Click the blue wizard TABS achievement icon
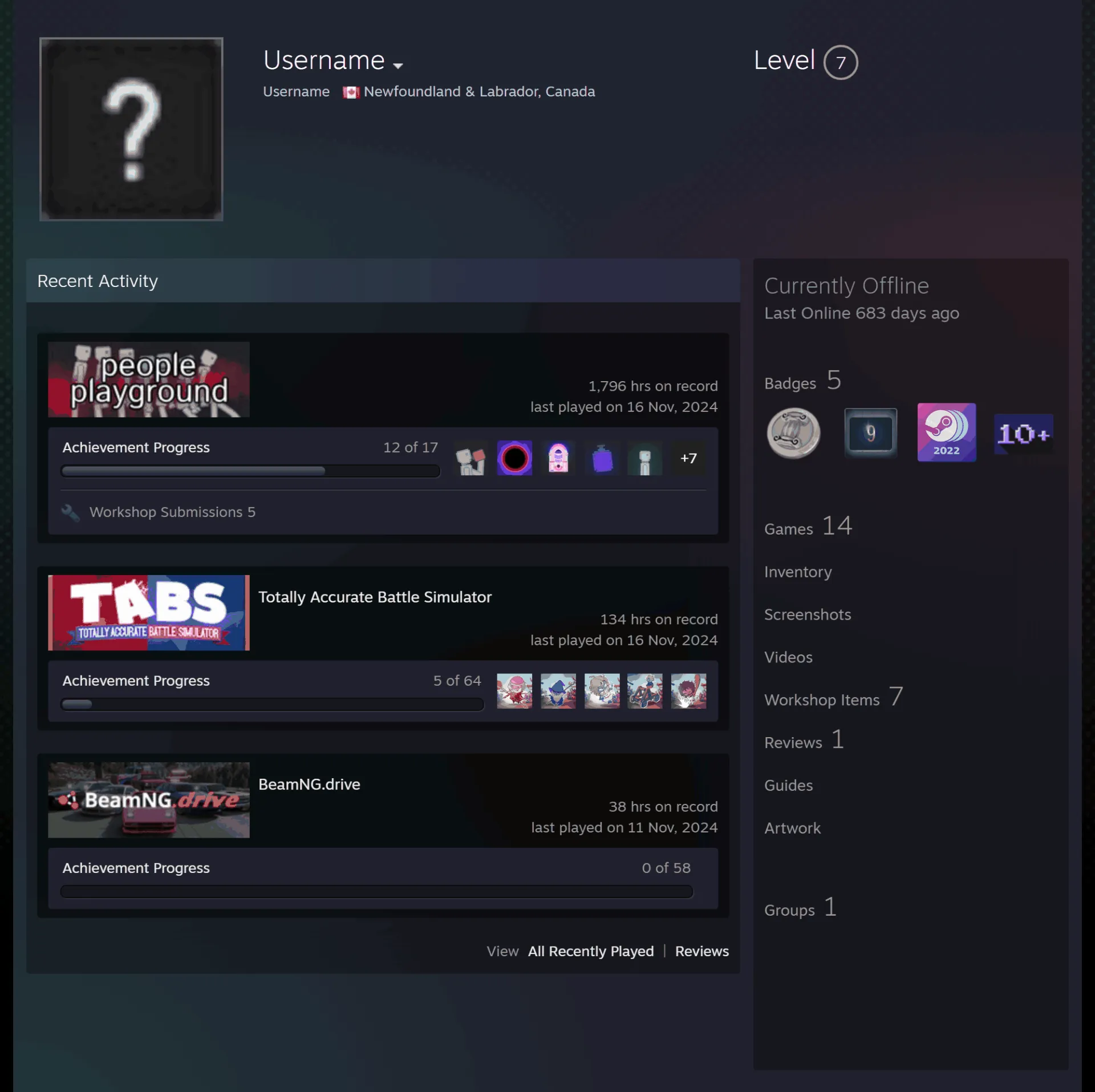Screen dimensions: 1095x1092 click(558, 691)
